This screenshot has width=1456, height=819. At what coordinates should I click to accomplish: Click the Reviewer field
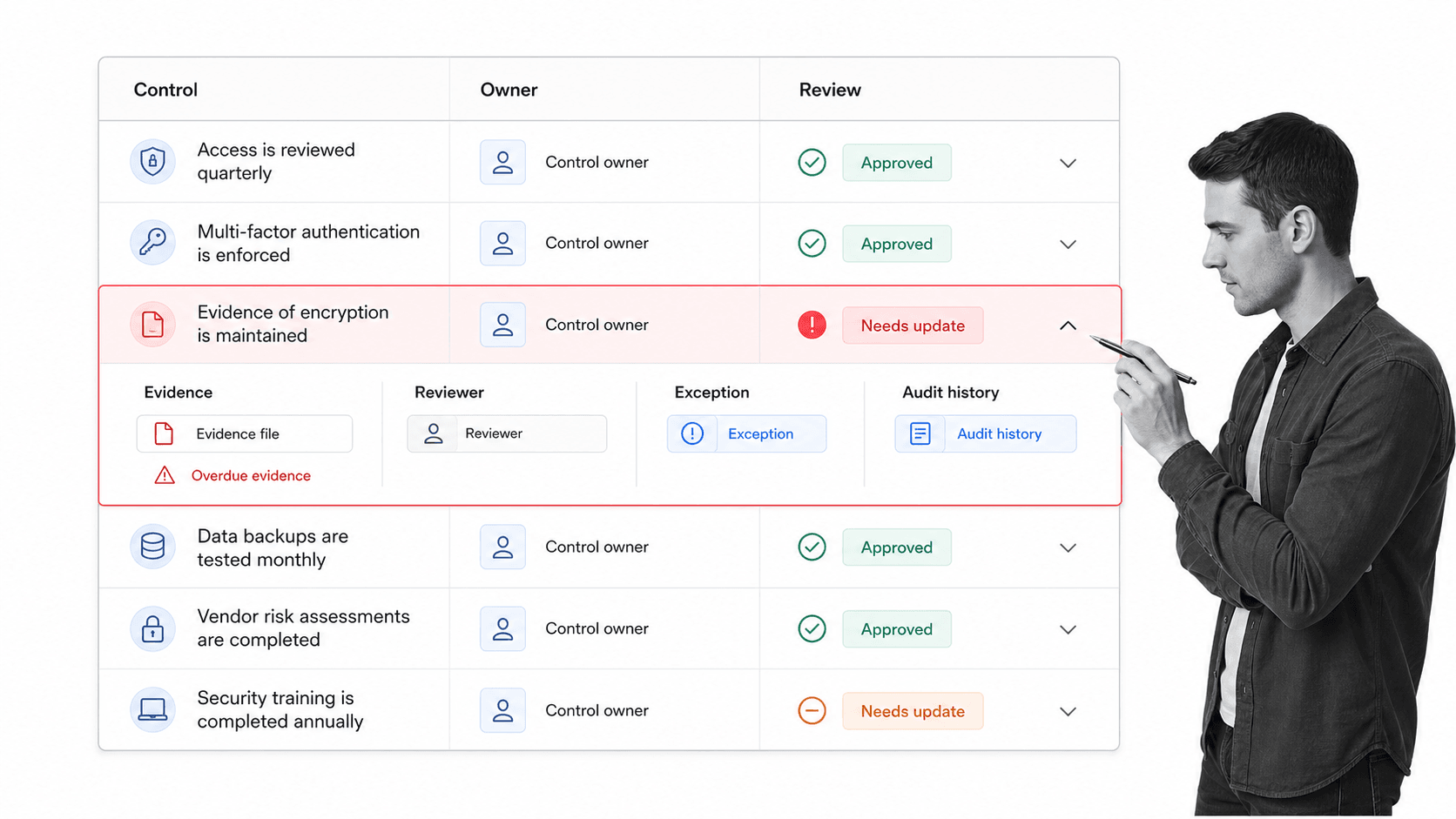507,433
